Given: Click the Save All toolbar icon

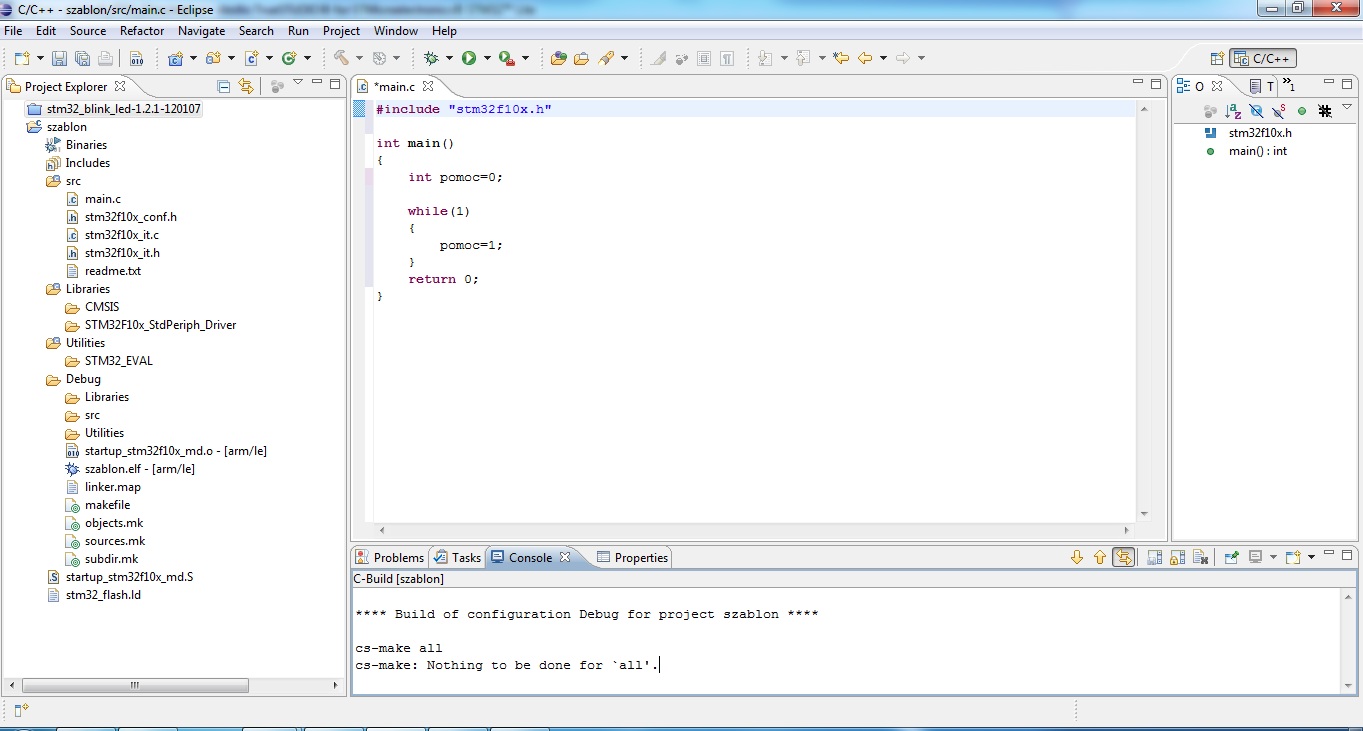Looking at the screenshot, I should (82, 58).
